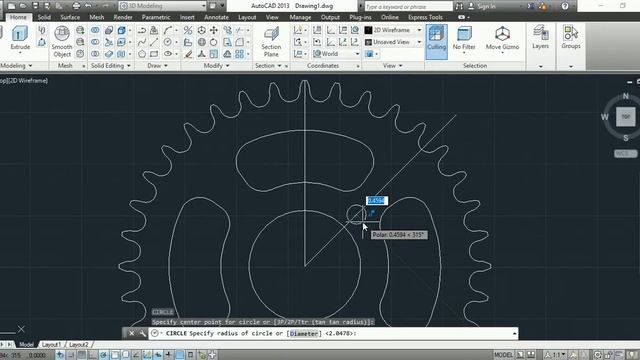The width and height of the screenshot is (640, 360).
Task: Switch to the Solid ribbon tab
Action: pyautogui.click(x=44, y=17)
